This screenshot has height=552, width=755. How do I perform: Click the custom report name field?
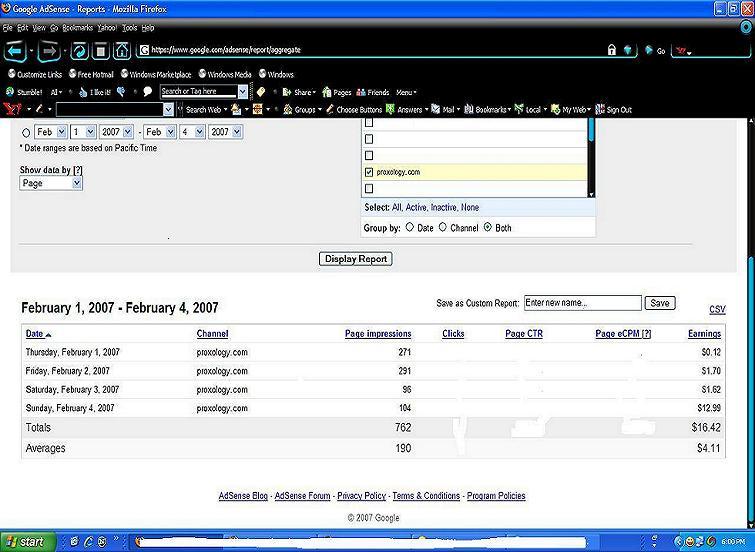click(x=582, y=303)
